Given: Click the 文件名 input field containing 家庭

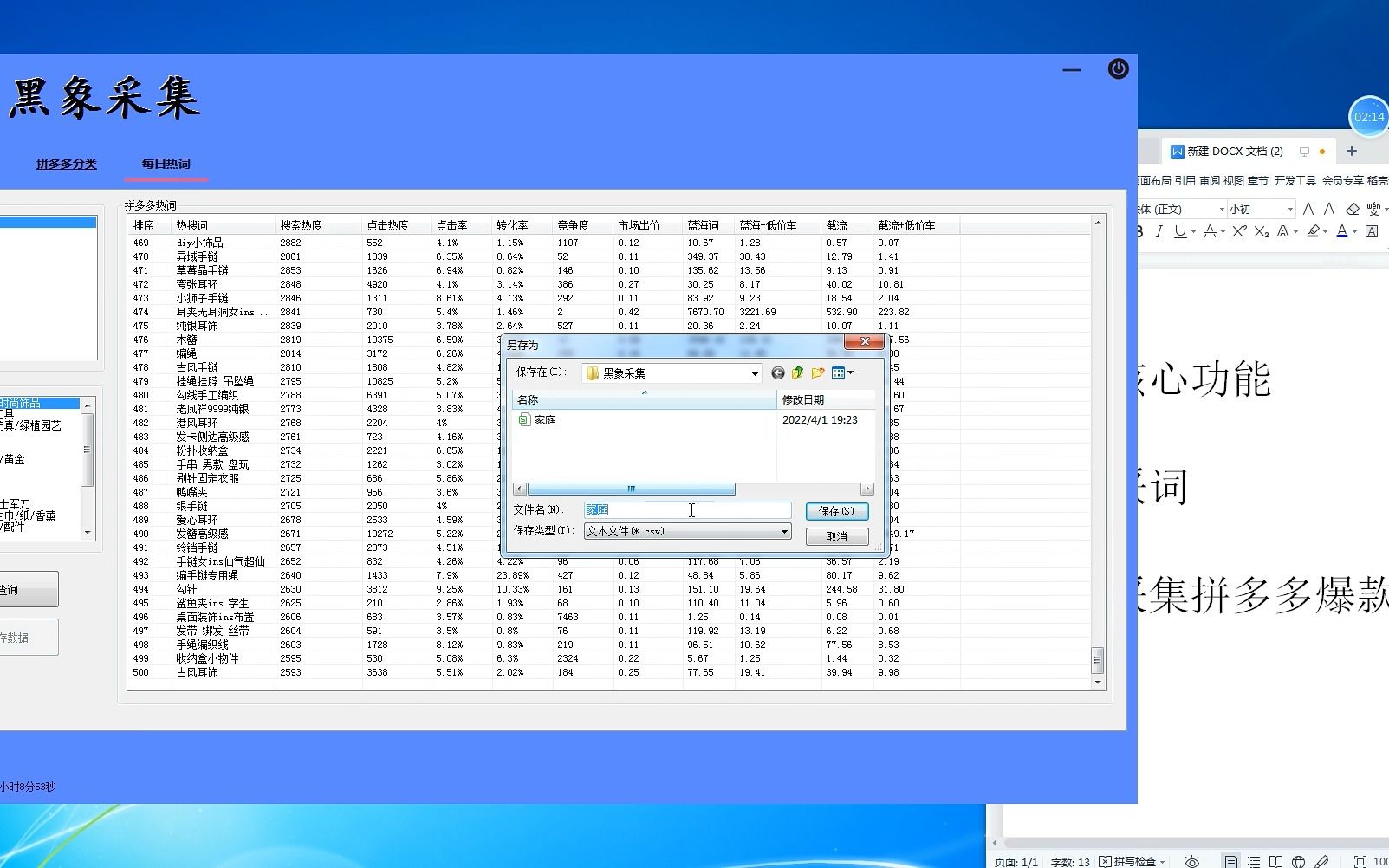Looking at the screenshot, I should pos(688,510).
